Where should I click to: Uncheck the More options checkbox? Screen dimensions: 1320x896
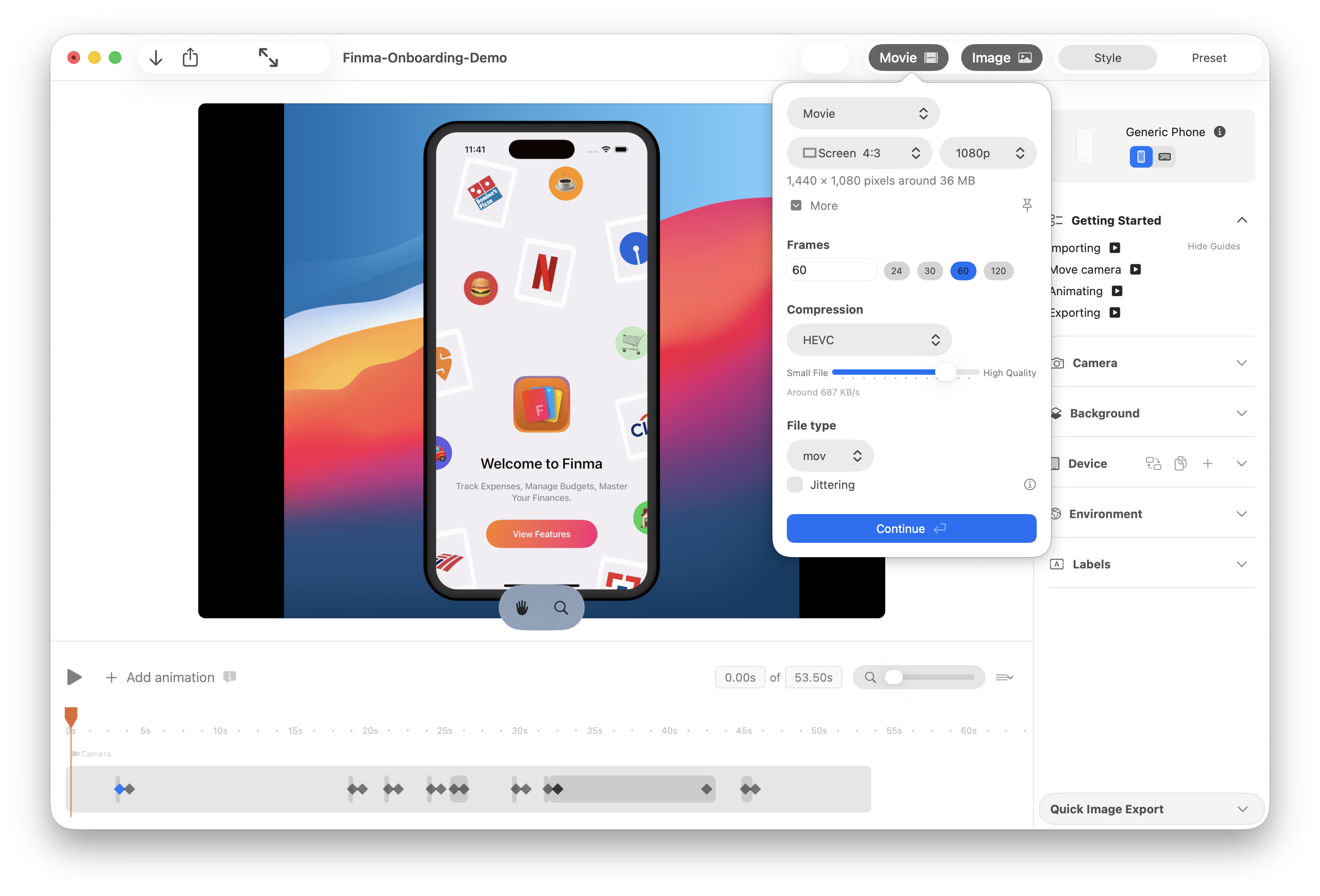796,205
